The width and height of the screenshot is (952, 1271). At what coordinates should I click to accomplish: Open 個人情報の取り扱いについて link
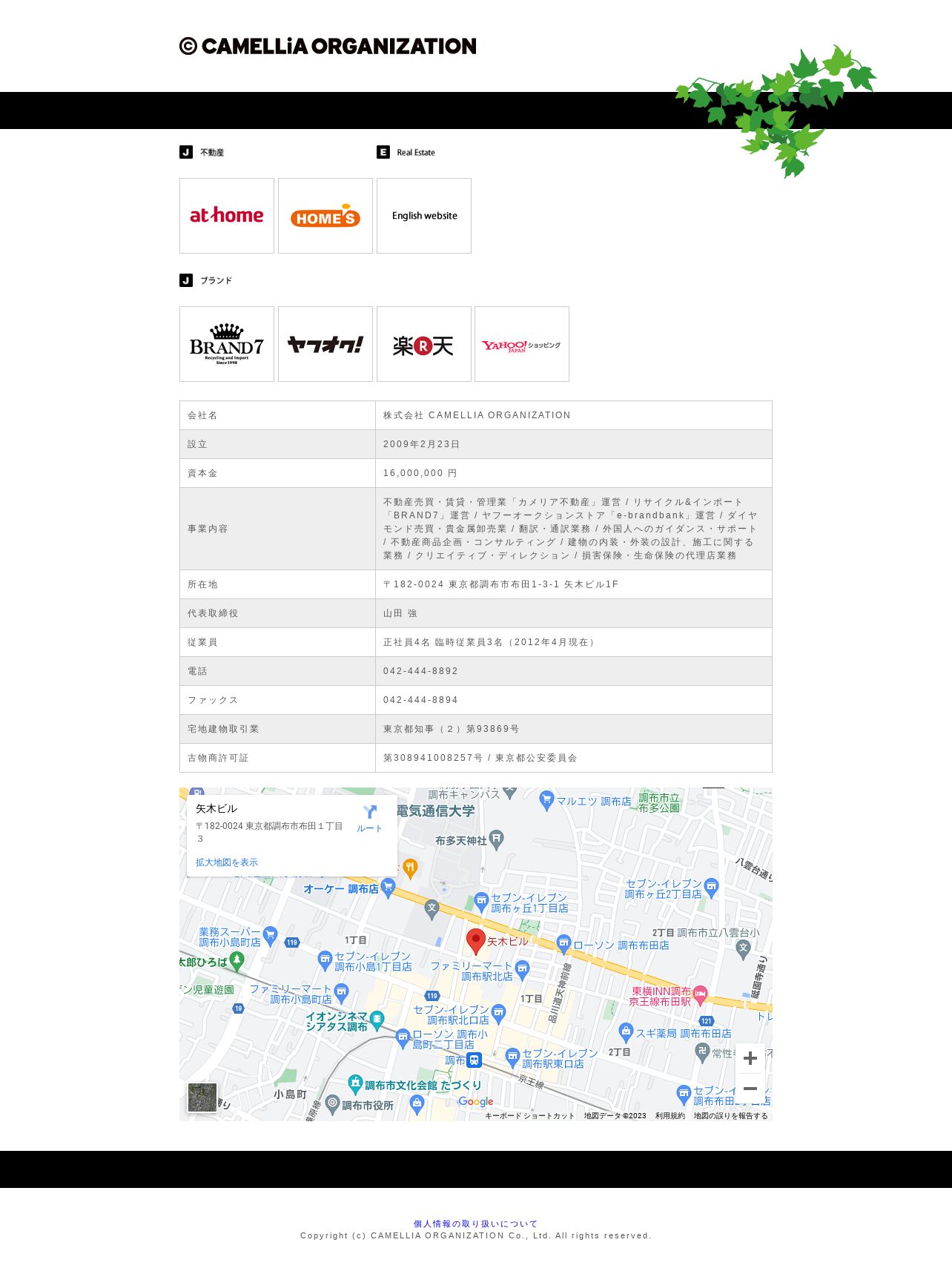[475, 1224]
